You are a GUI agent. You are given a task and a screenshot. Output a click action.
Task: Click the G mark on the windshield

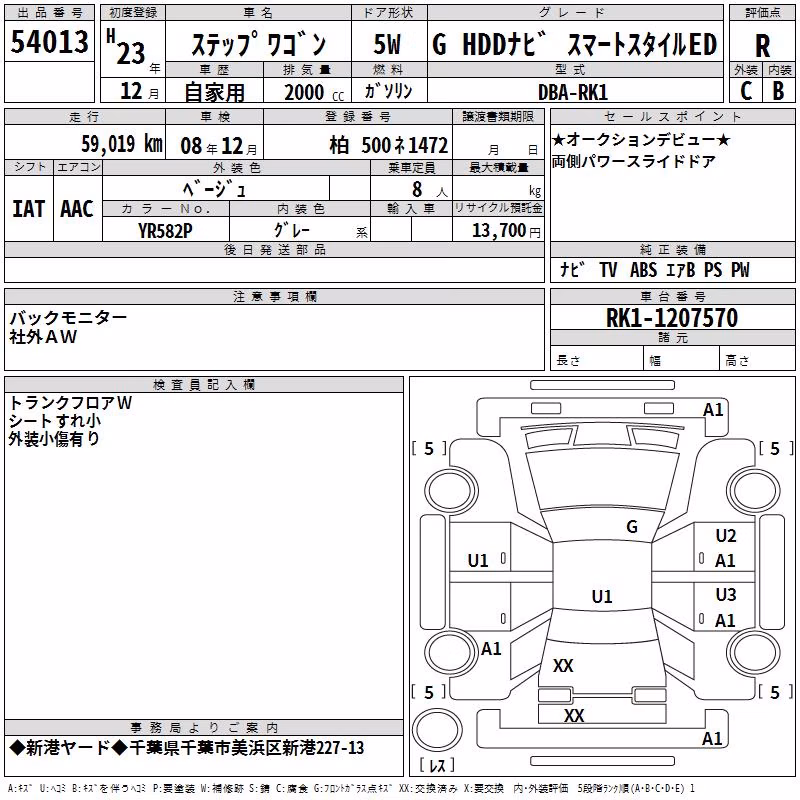pos(632,527)
